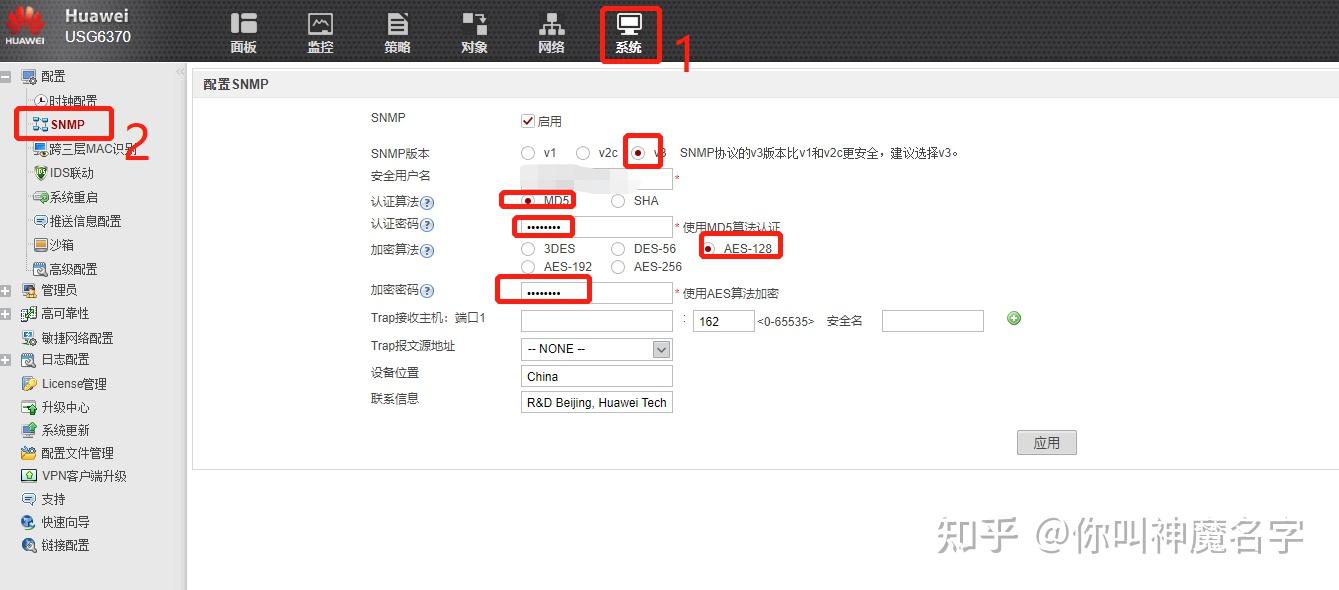The height and width of the screenshot is (590, 1339).
Task: Open 升级中心 upgrade center
Action: [x=65, y=407]
